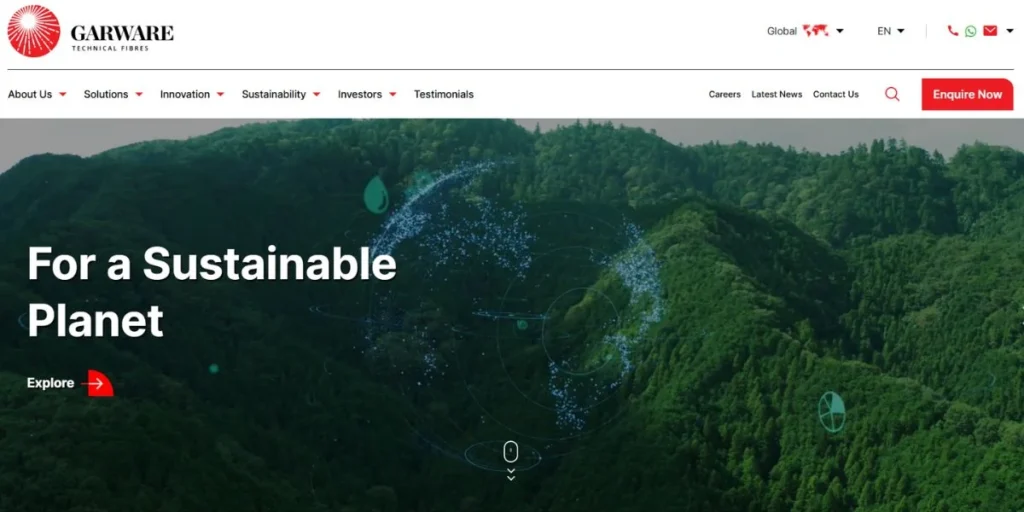1024x512 pixels.
Task: Open the green WhatsApp icon
Action: [x=970, y=31]
